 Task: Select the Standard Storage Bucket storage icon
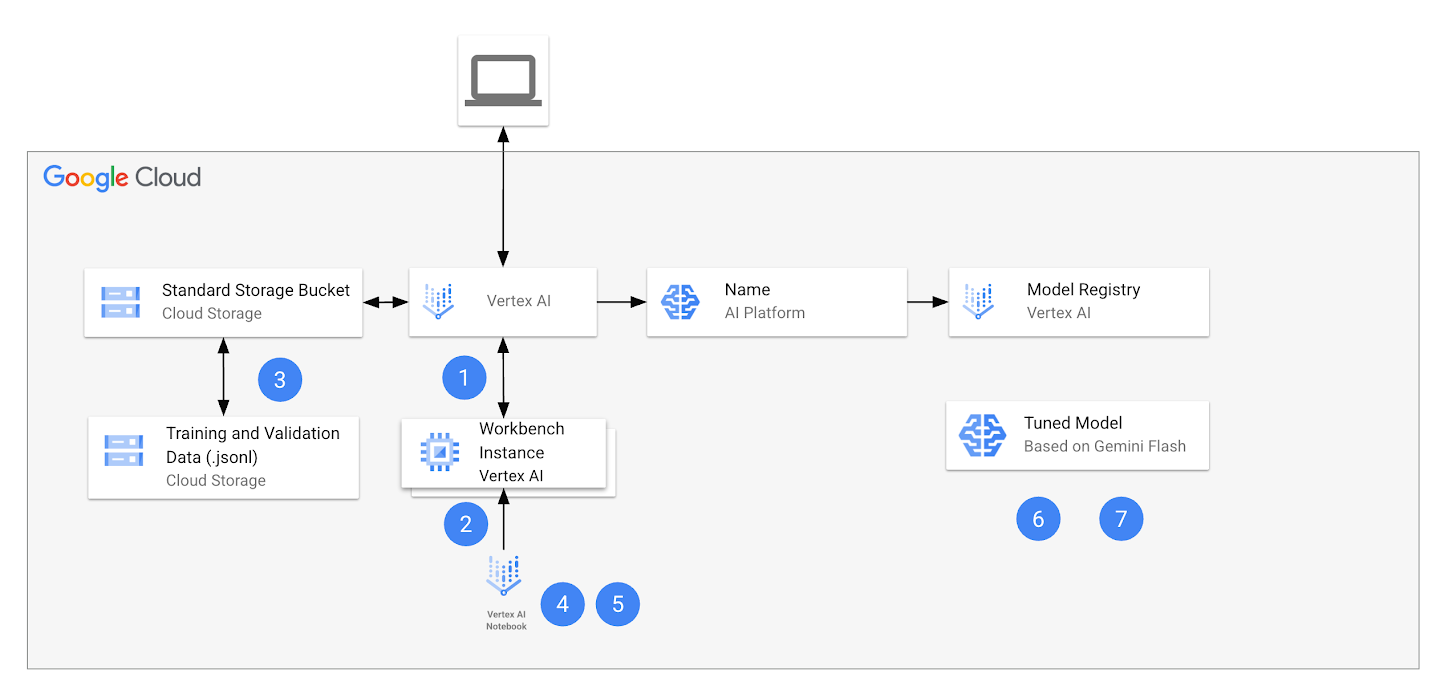point(121,302)
